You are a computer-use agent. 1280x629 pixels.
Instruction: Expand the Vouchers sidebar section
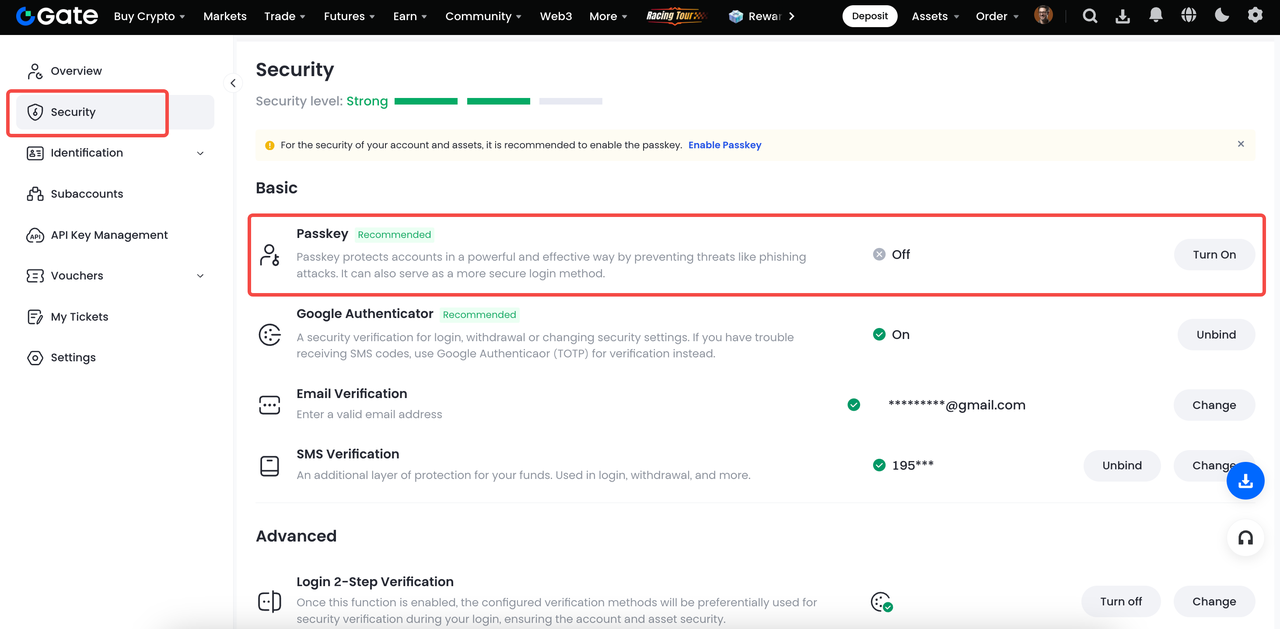113,276
